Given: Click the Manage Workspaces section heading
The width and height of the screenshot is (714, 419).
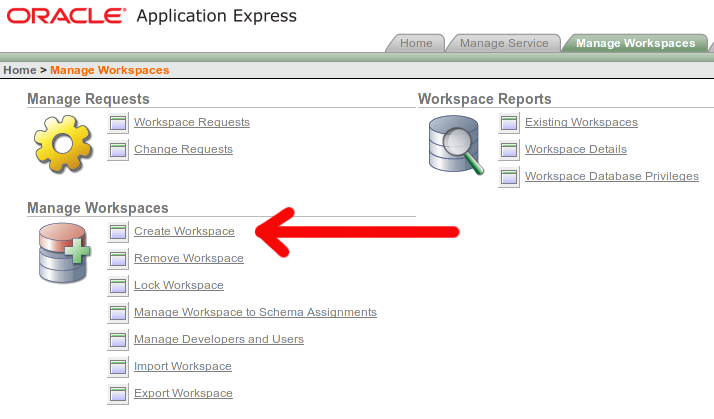Looking at the screenshot, I should pyautogui.click(x=98, y=208).
